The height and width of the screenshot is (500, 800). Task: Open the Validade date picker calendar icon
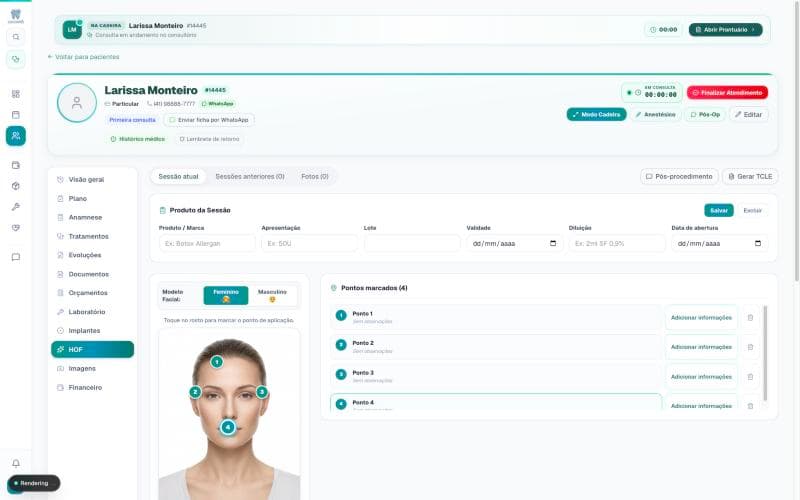point(553,243)
